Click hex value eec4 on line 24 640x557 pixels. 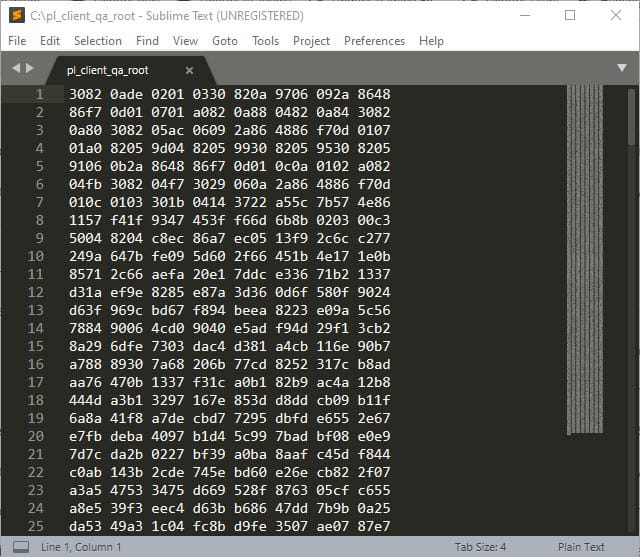pyautogui.click(x=168, y=508)
